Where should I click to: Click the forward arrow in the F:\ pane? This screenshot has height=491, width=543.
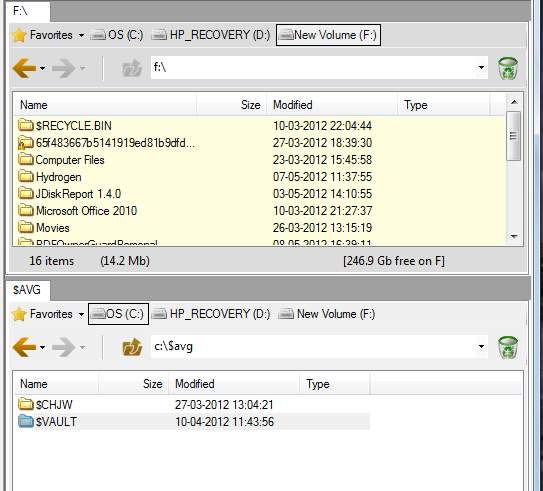tap(64, 68)
